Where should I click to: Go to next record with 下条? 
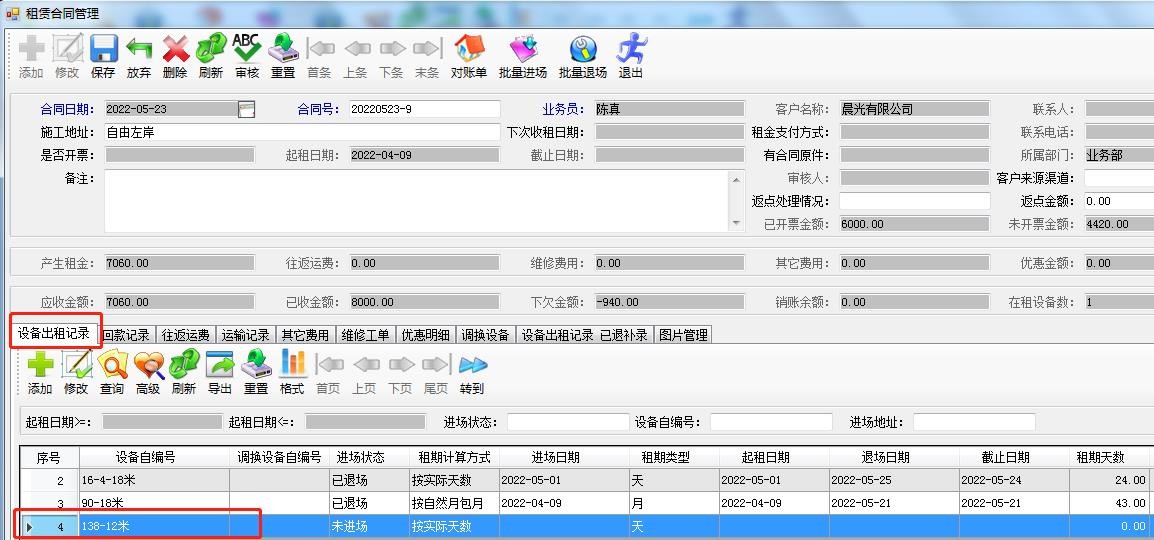click(x=392, y=49)
